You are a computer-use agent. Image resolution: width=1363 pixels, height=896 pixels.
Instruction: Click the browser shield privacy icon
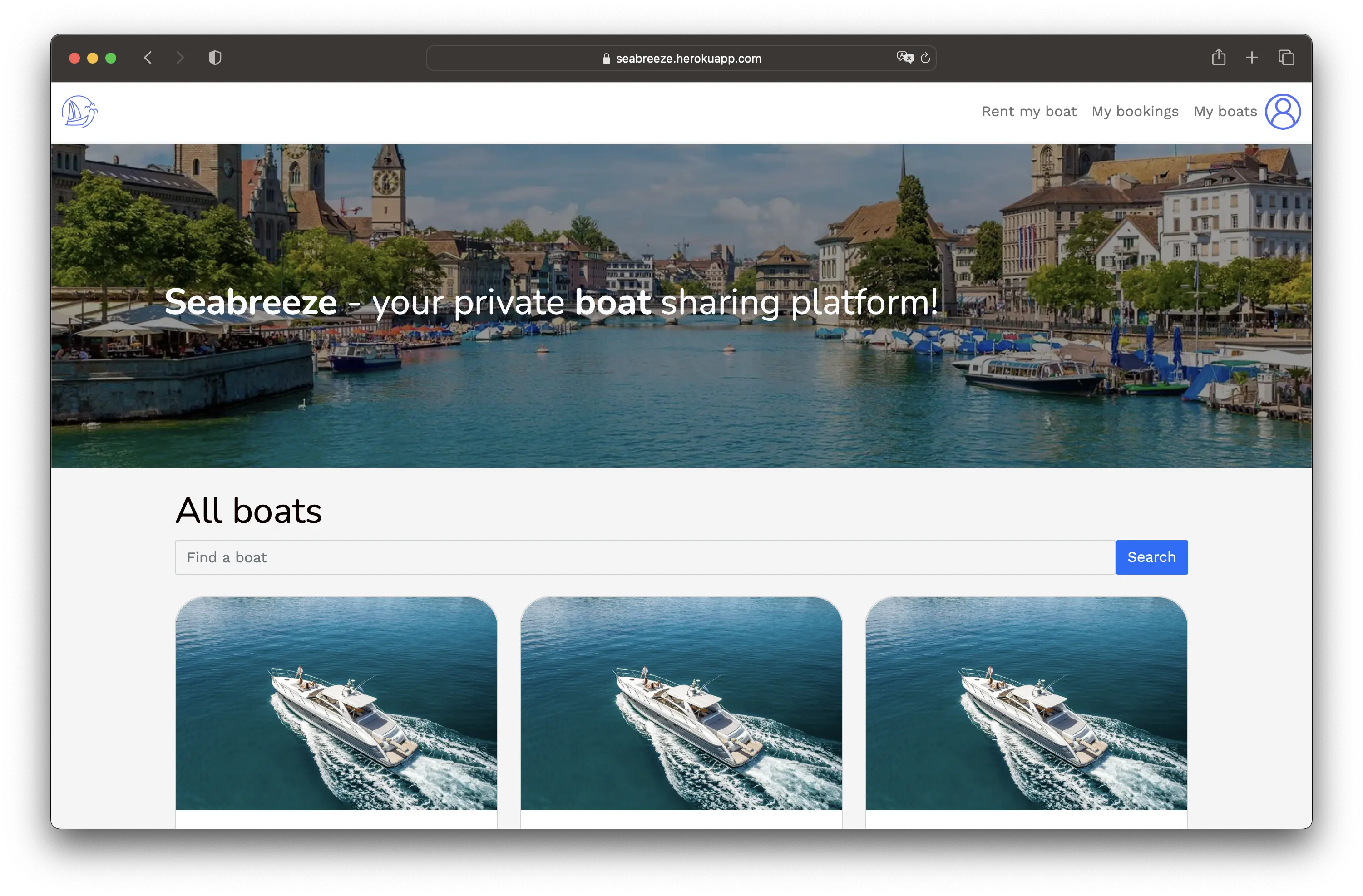point(215,58)
